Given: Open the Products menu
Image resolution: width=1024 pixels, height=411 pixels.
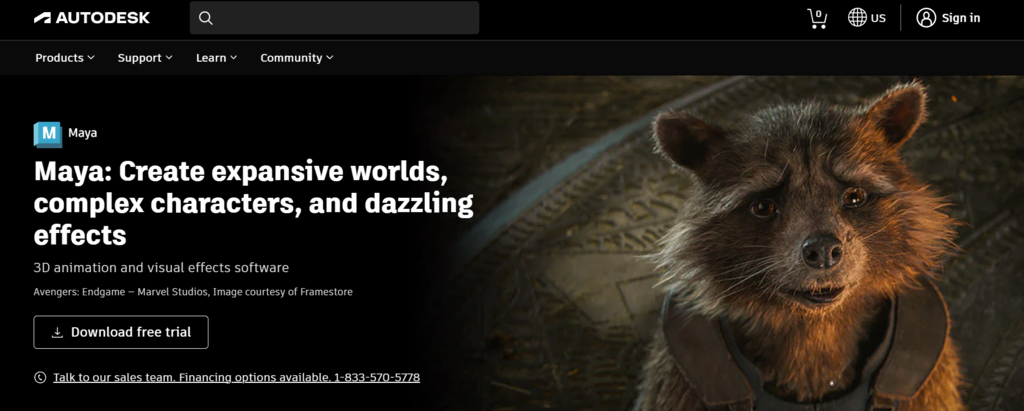Looking at the screenshot, I should (x=65, y=58).
